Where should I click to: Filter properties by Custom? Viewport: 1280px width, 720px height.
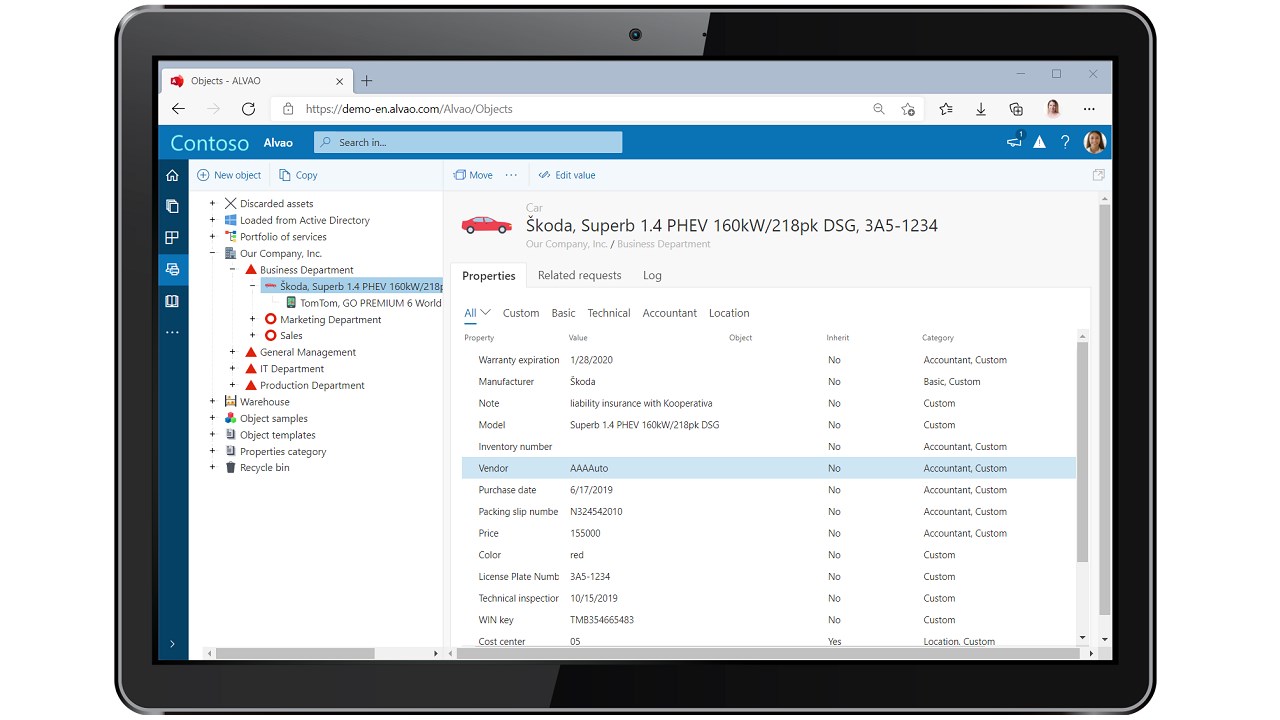521,313
